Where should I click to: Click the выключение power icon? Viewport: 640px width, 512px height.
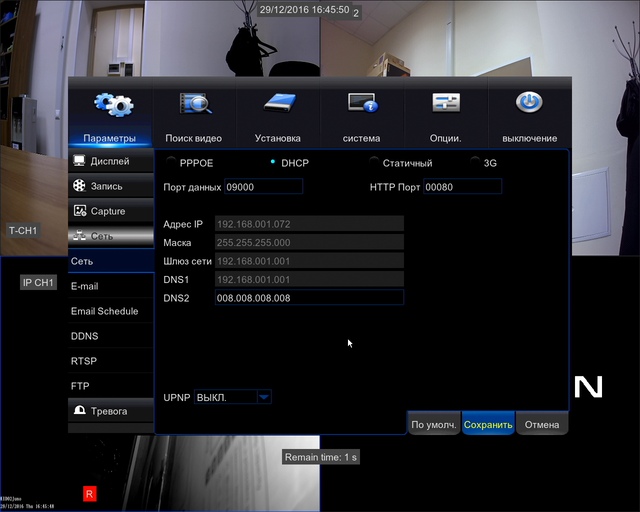click(x=529, y=102)
